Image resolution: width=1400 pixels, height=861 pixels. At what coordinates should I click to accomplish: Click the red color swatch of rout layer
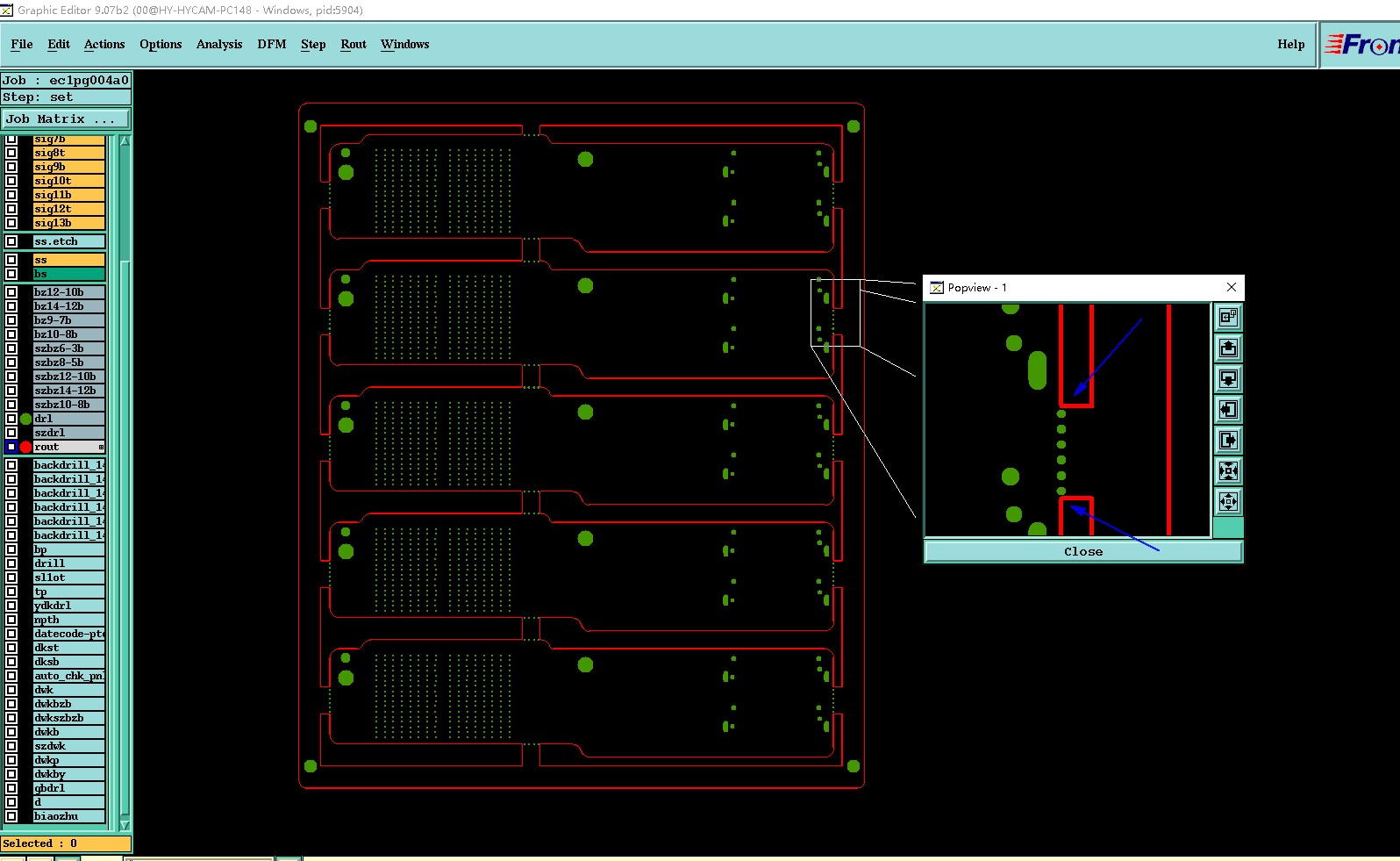(x=25, y=448)
